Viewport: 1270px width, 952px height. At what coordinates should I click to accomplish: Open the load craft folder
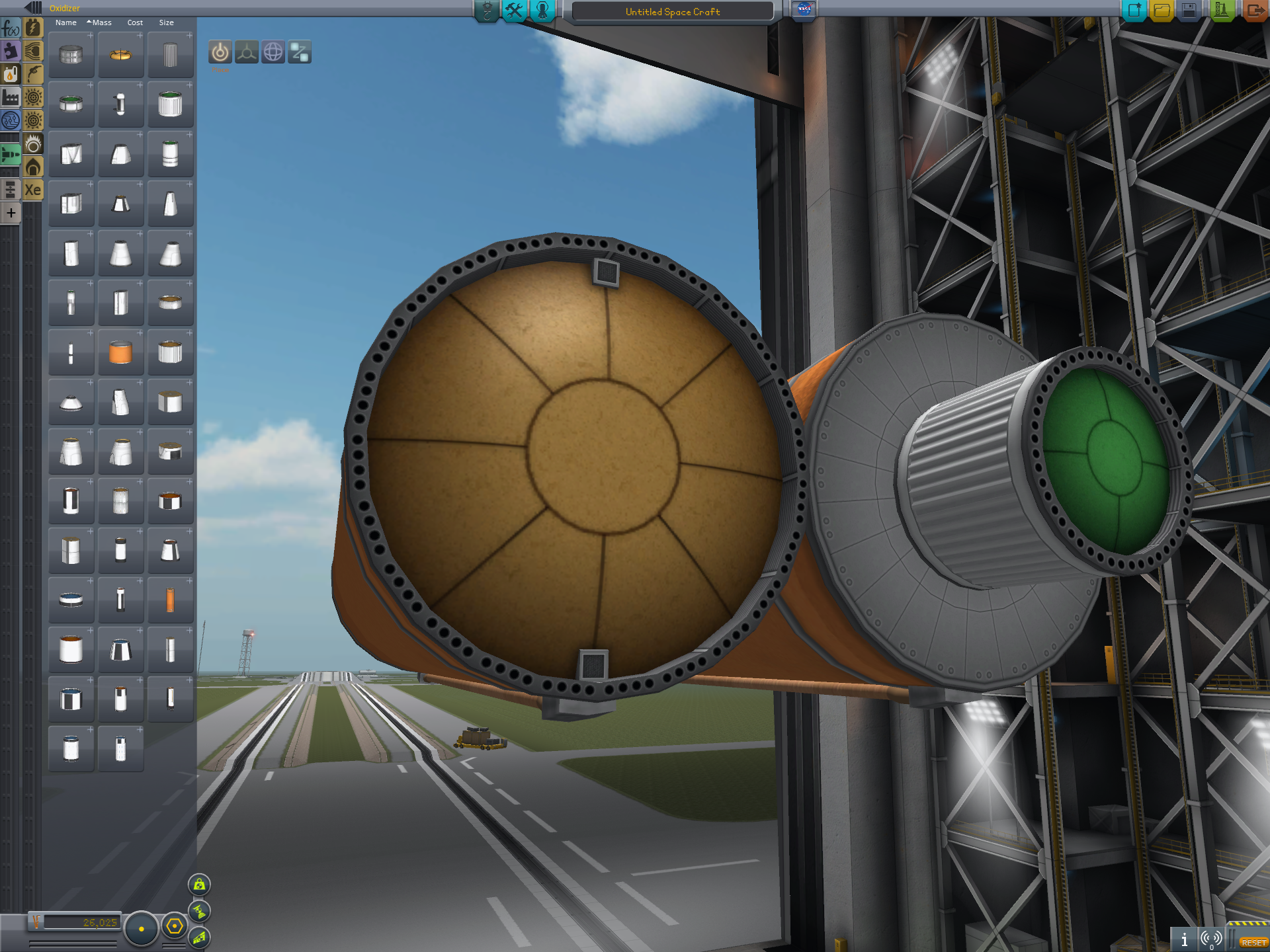click(1162, 11)
